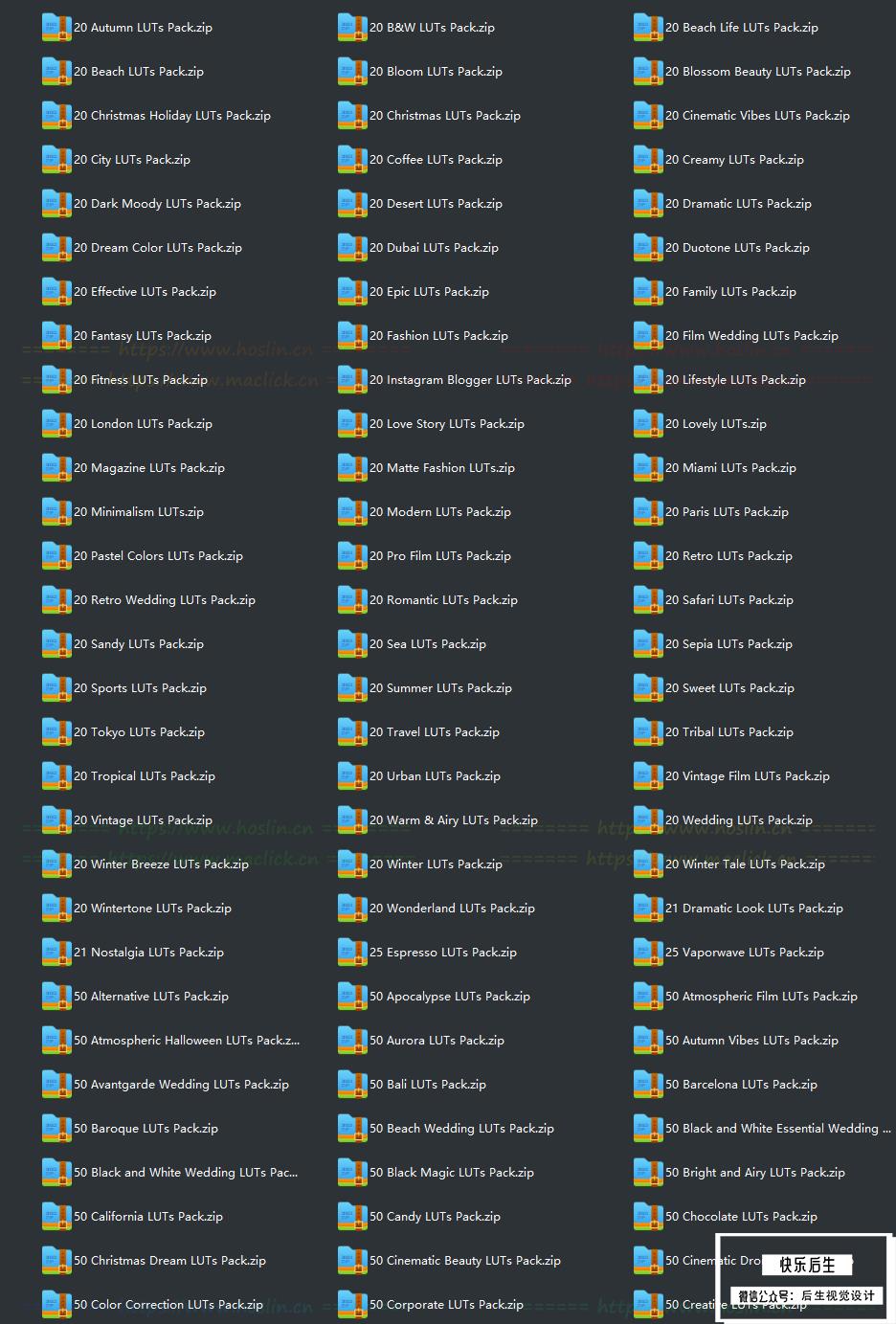This screenshot has height=1324, width=896.
Task: Click the file name 20 Instagram Blogger LUTs Pack.zip
Action: pyautogui.click(x=470, y=380)
